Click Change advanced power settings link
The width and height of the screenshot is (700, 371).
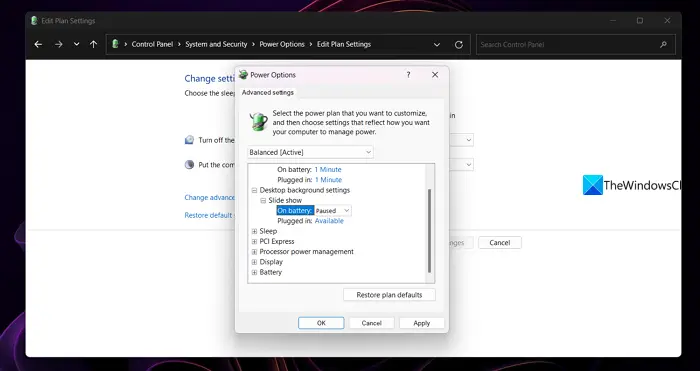[x=210, y=197]
